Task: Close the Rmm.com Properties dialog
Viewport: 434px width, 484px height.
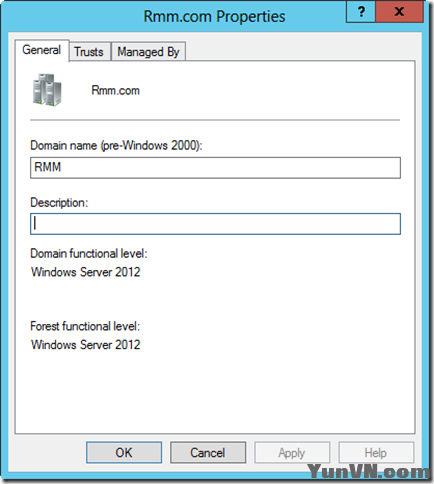Action: pyautogui.click(x=399, y=12)
